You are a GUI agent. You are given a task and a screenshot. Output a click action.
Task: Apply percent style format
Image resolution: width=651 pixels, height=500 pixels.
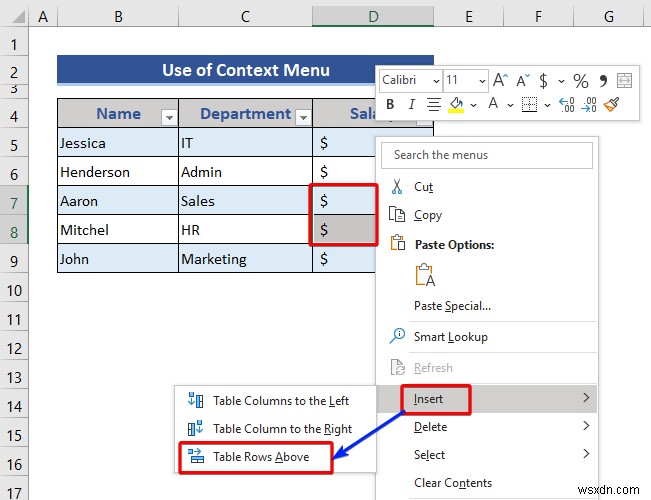pyautogui.click(x=580, y=81)
